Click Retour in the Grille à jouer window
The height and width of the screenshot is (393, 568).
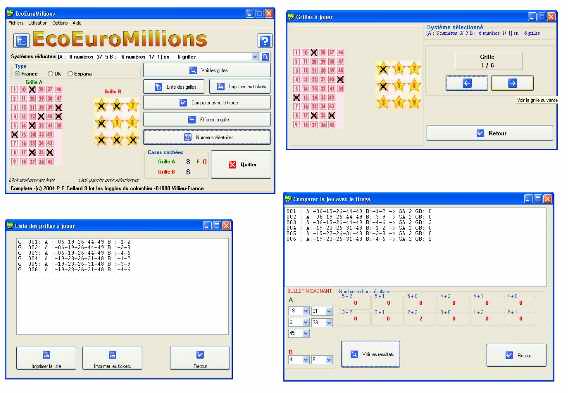tap(490, 133)
